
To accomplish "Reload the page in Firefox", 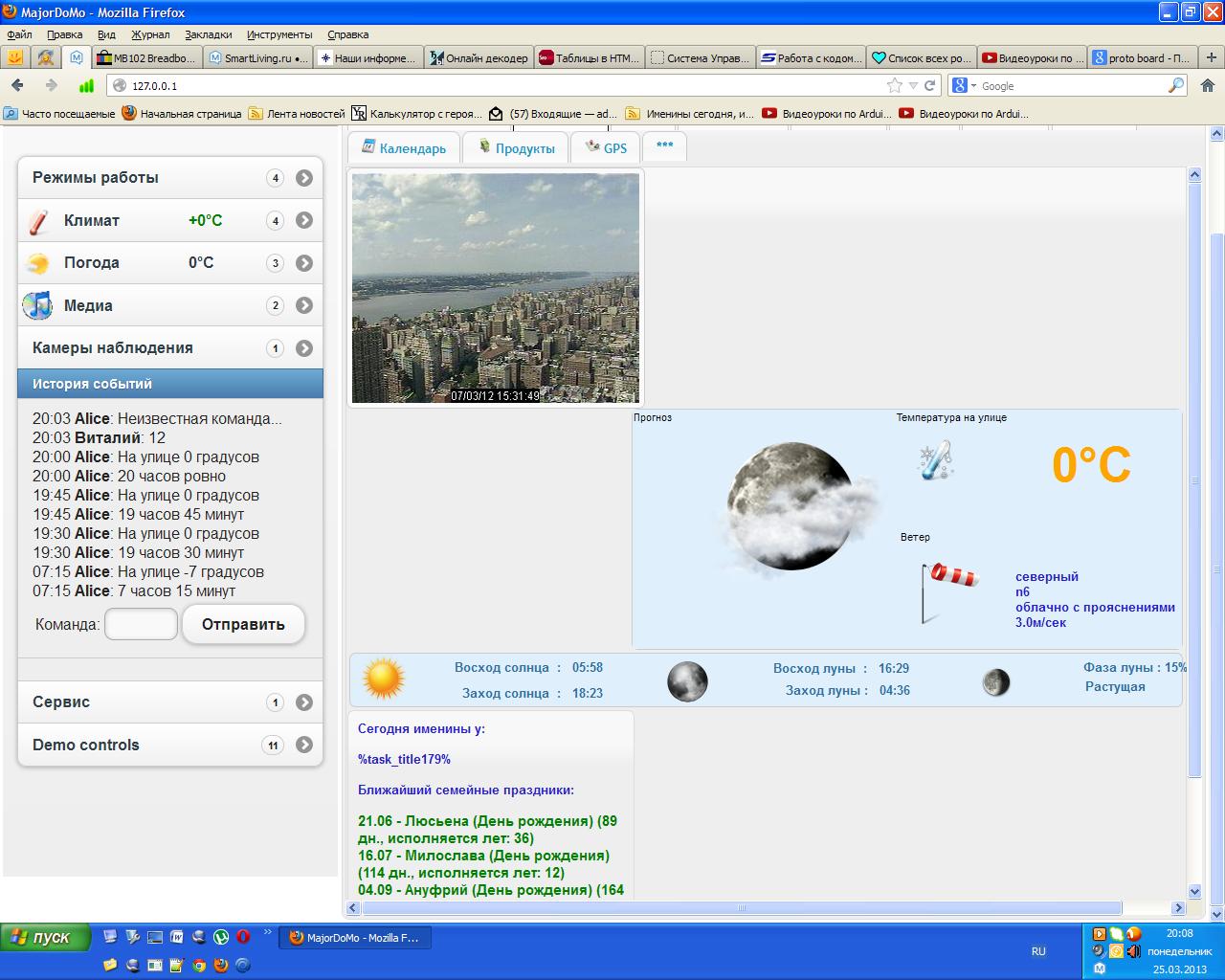I will click(x=929, y=85).
